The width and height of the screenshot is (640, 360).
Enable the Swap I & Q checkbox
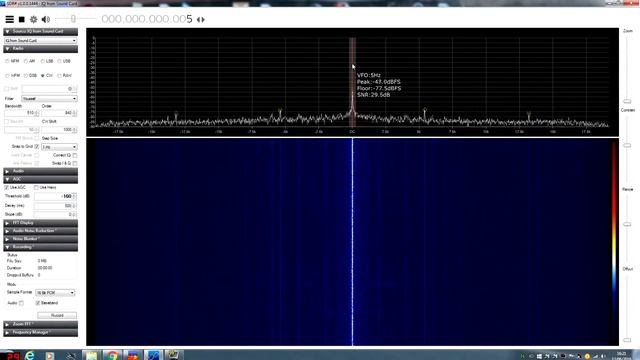[x=75, y=163]
